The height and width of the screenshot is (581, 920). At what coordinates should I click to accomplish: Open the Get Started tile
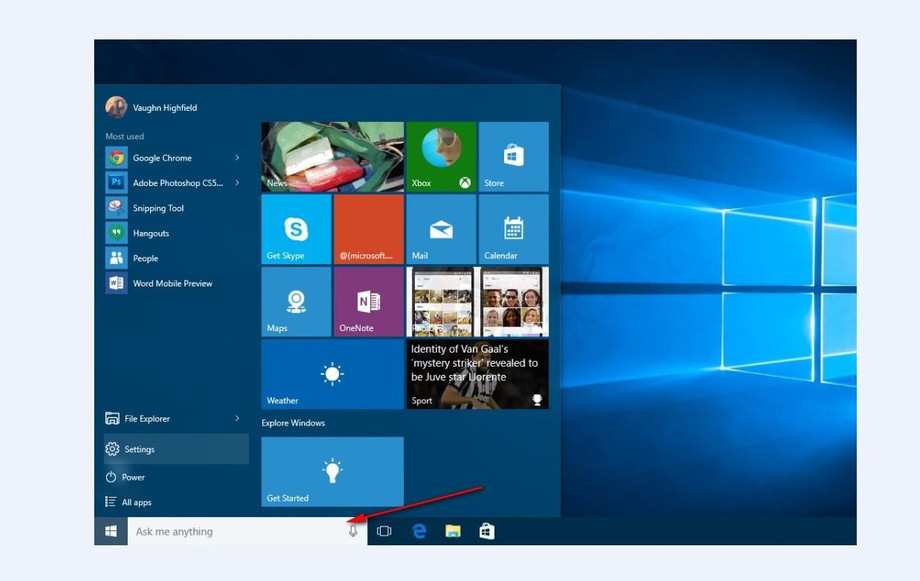333,472
